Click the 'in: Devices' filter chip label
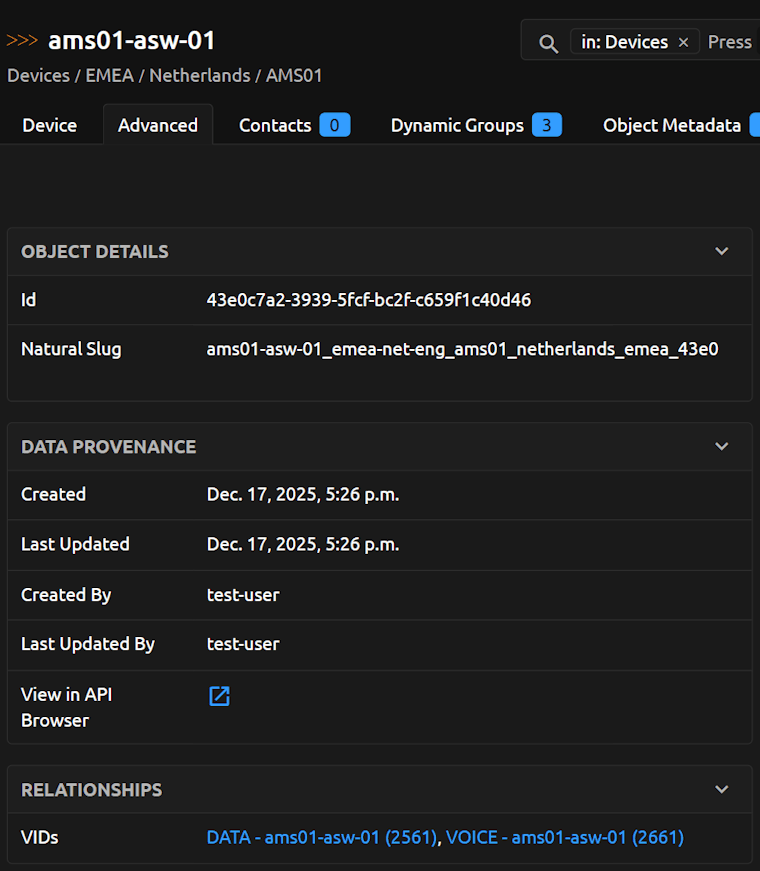Viewport: 760px width, 871px height. click(624, 42)
